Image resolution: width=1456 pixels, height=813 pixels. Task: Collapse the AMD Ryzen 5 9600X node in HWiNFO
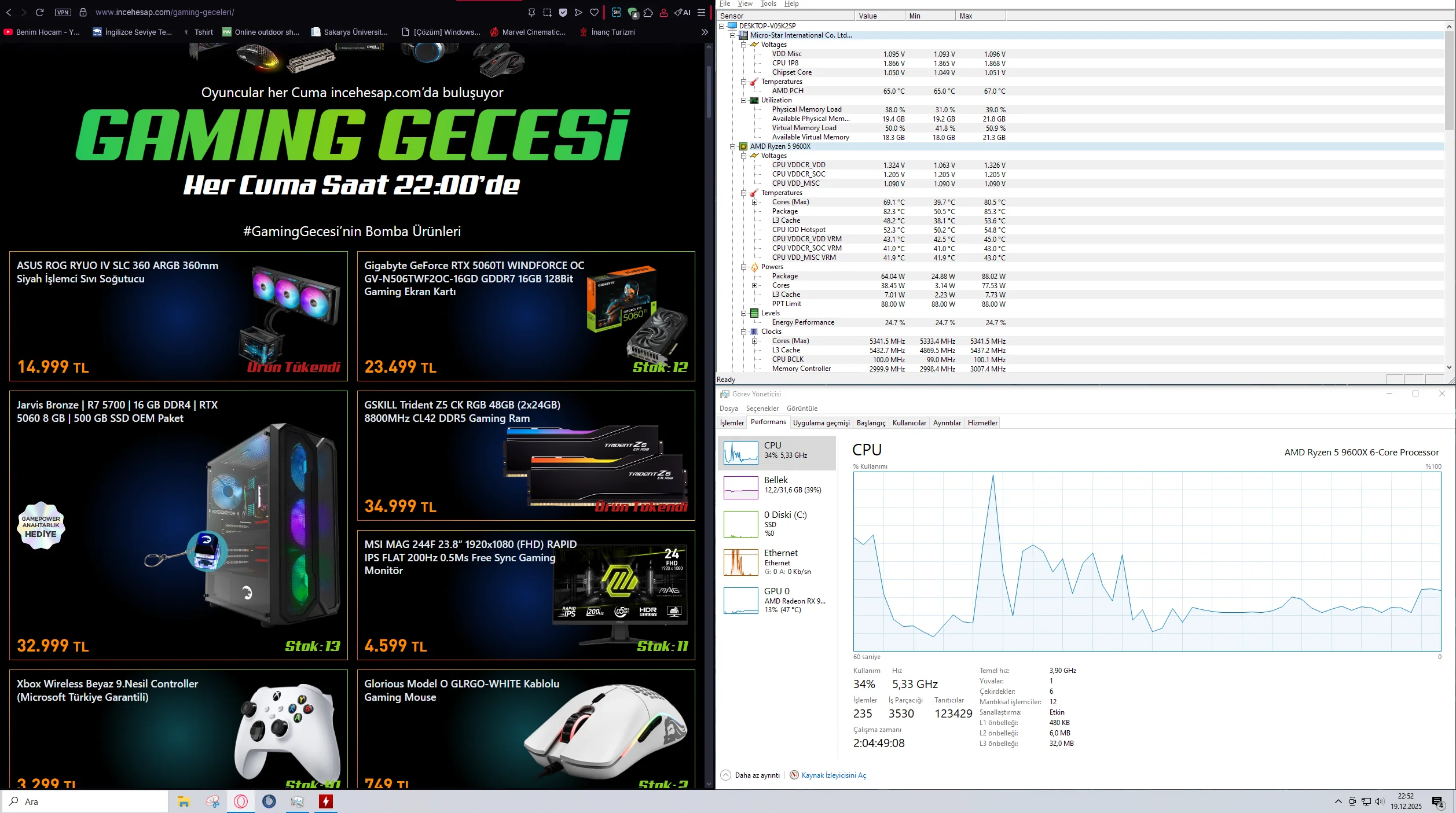pyautogui.click(x=732, y=146)
